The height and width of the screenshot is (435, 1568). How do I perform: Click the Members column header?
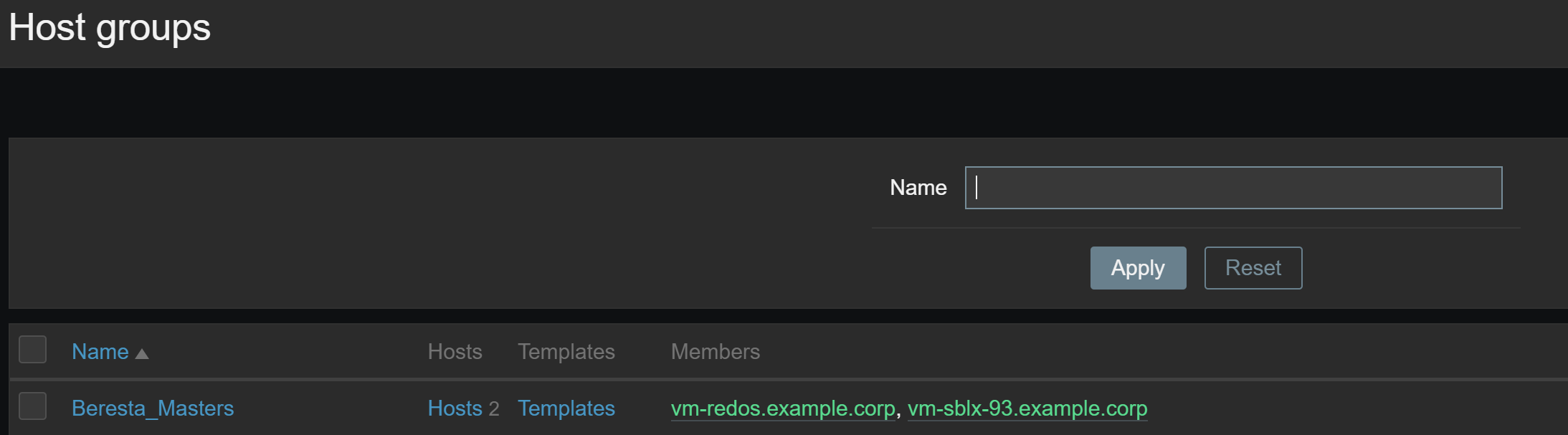tap(715, 351)
